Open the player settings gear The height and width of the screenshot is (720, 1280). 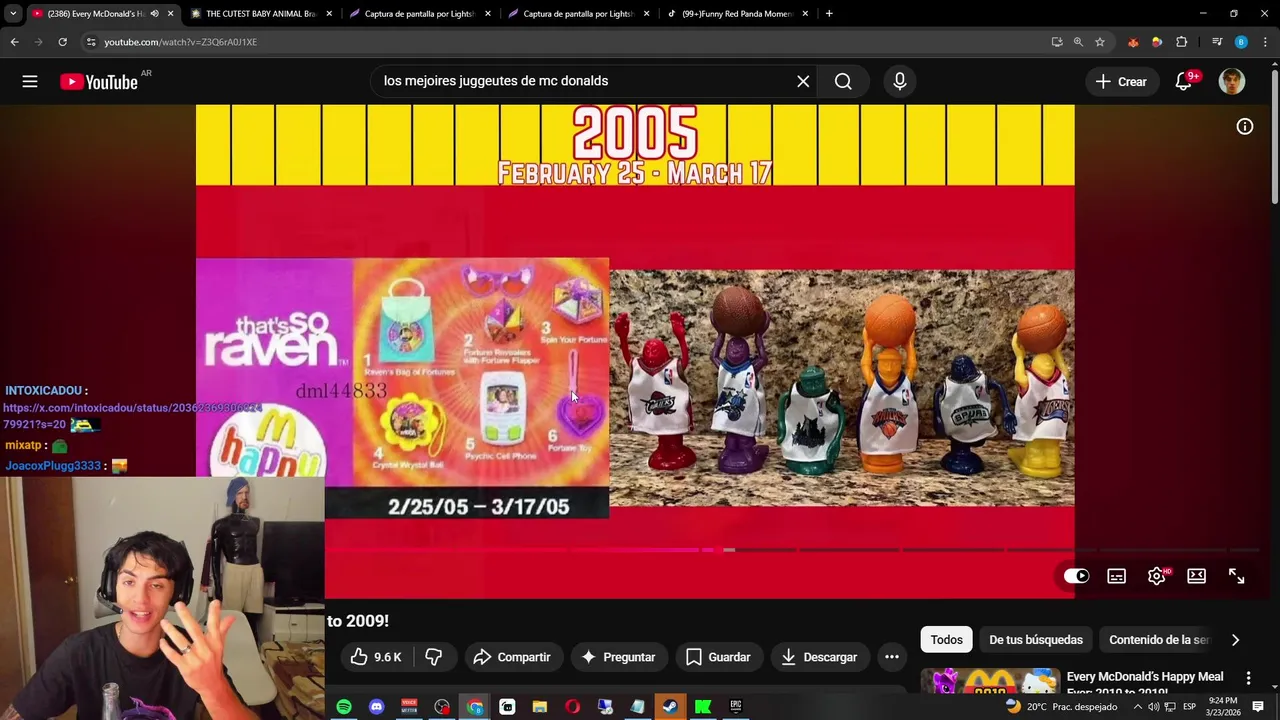click(1157, 576)
